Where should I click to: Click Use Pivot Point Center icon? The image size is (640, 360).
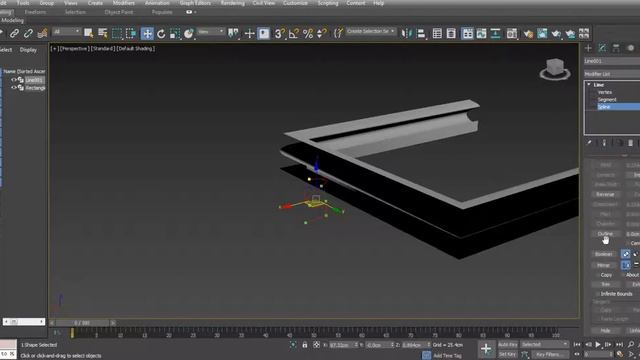(x=233, y=33)
